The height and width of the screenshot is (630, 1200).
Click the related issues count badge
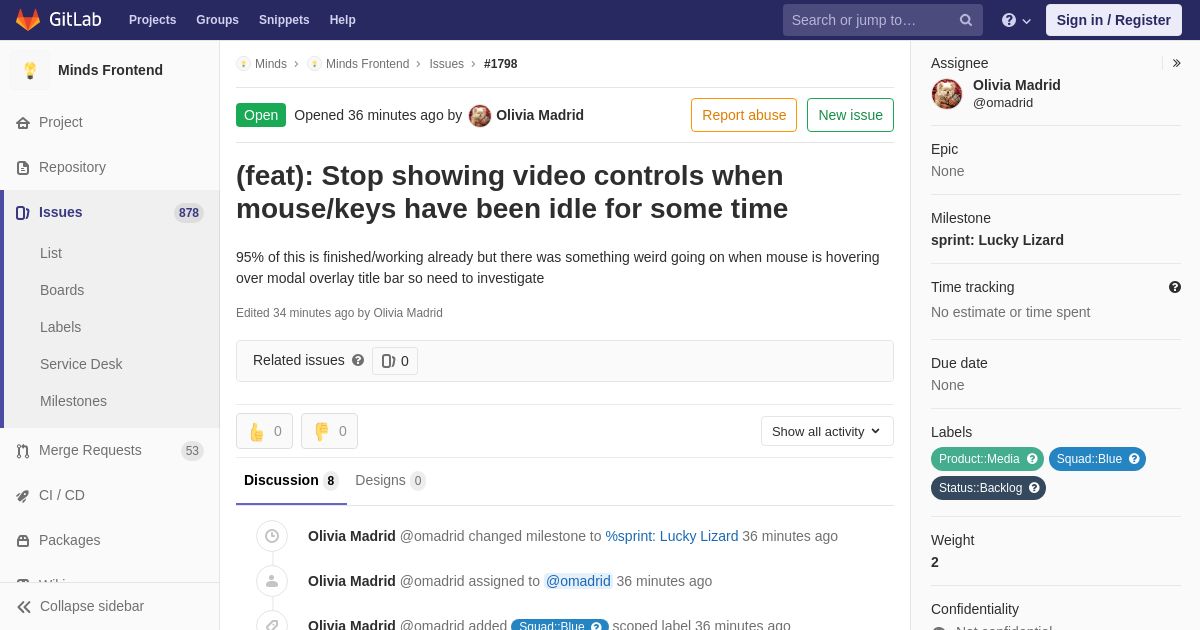395,361
